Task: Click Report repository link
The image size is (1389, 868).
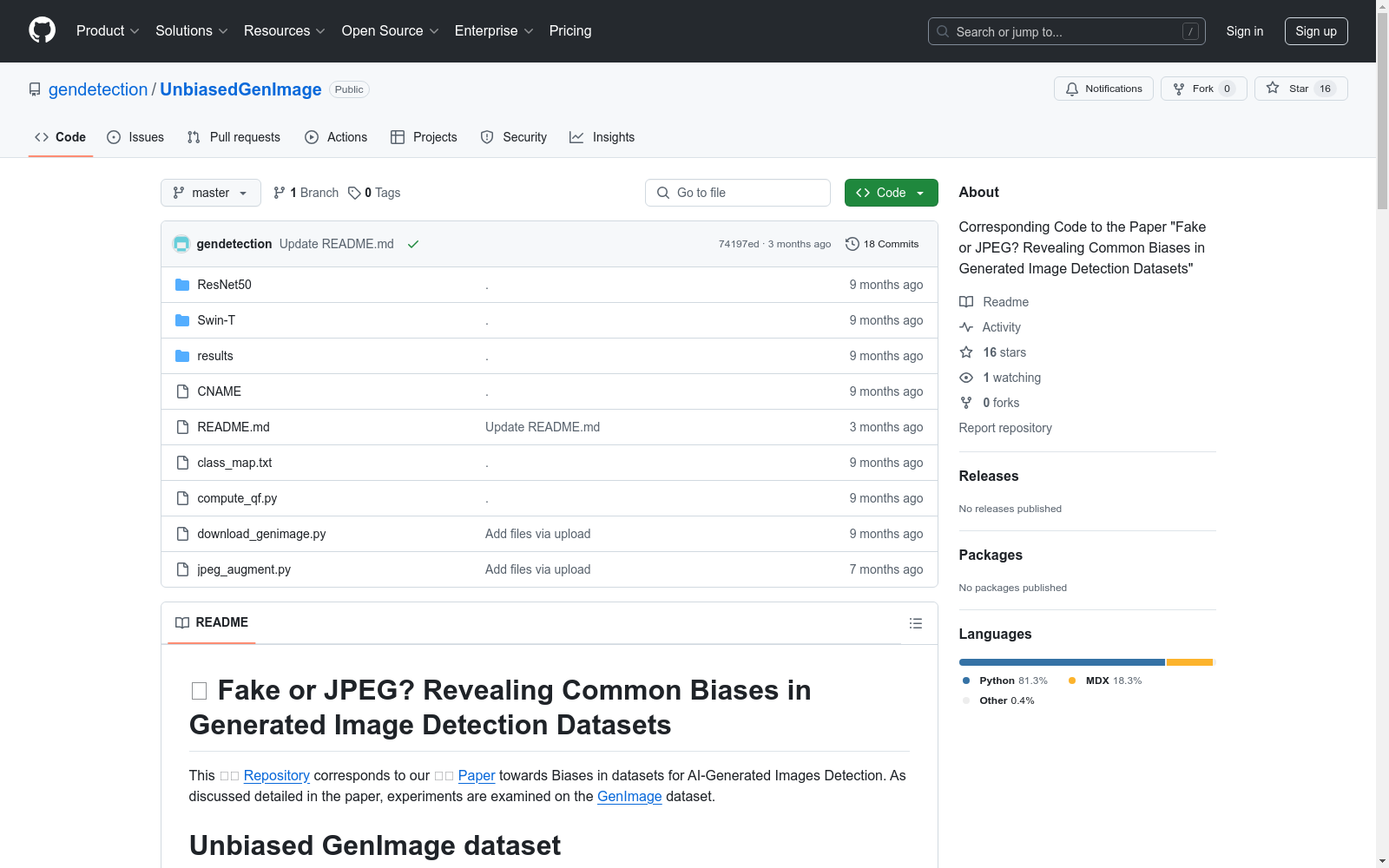Action: (x=1005, y=428)
